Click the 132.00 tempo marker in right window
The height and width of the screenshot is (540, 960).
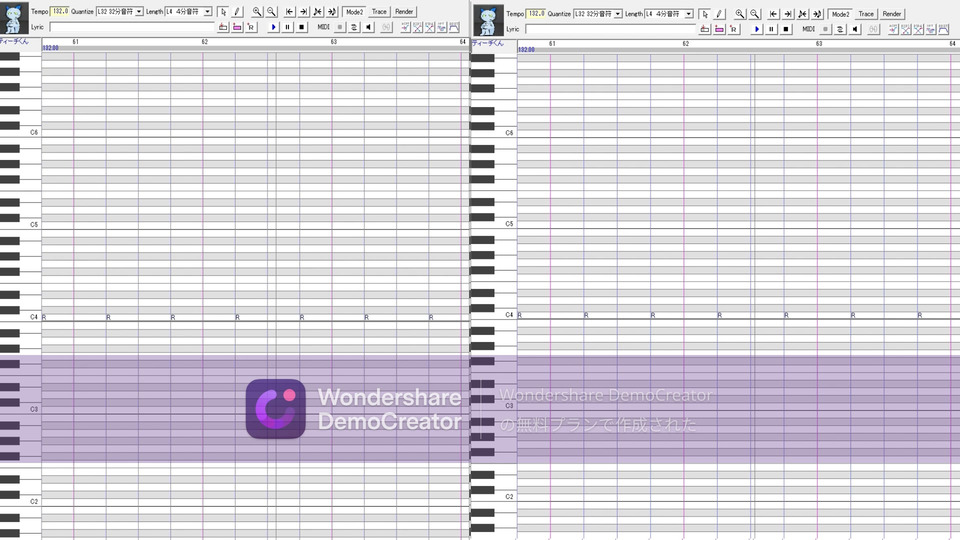tap(526, 49)
